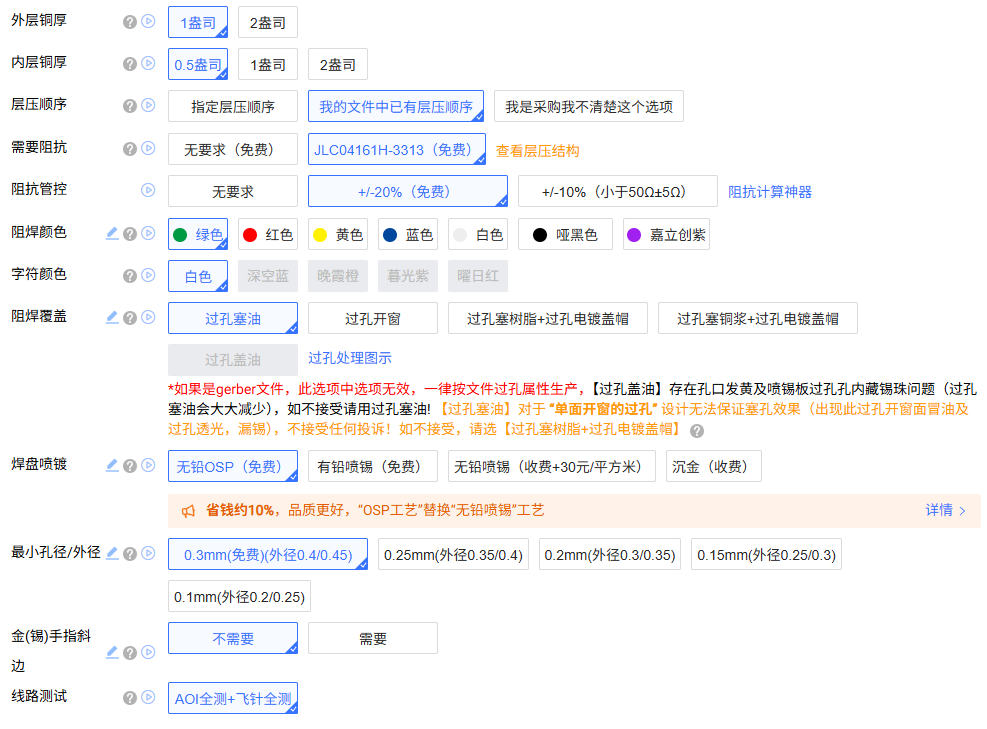Play the video guide for 阻抗管控
The image size is (987, 729).
click(x=149, y=190)
